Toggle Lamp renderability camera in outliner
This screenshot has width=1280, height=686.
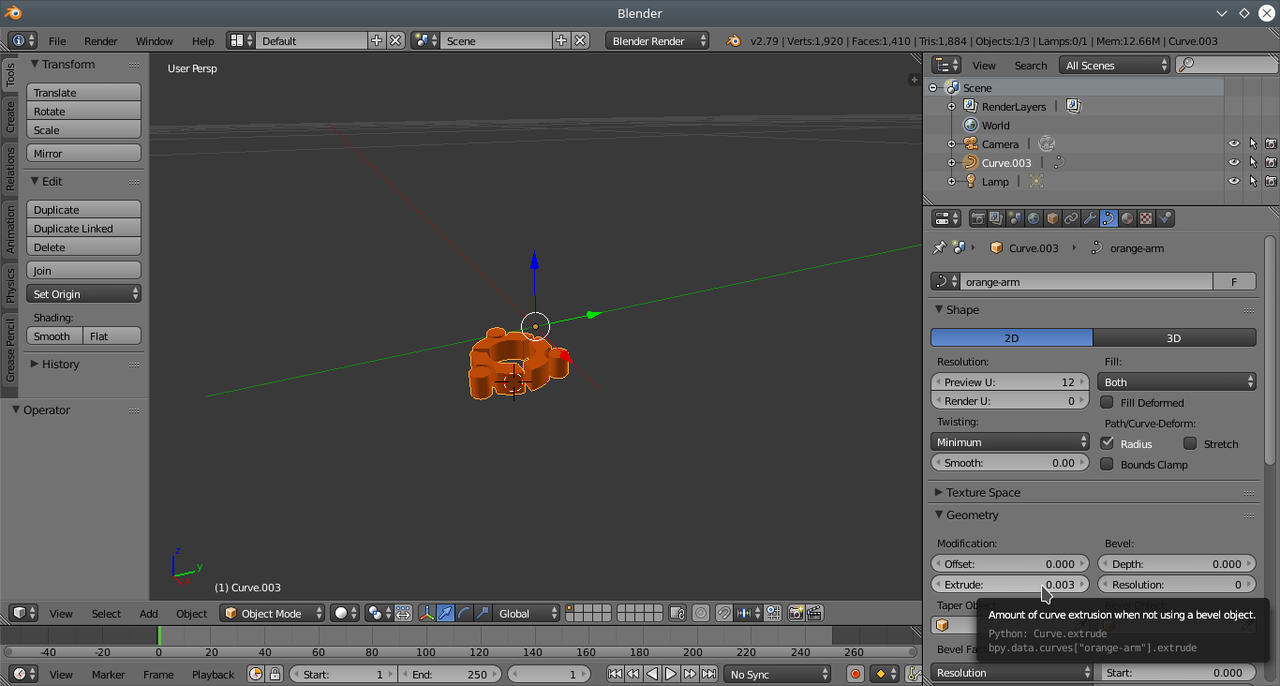click(1271, 181)
